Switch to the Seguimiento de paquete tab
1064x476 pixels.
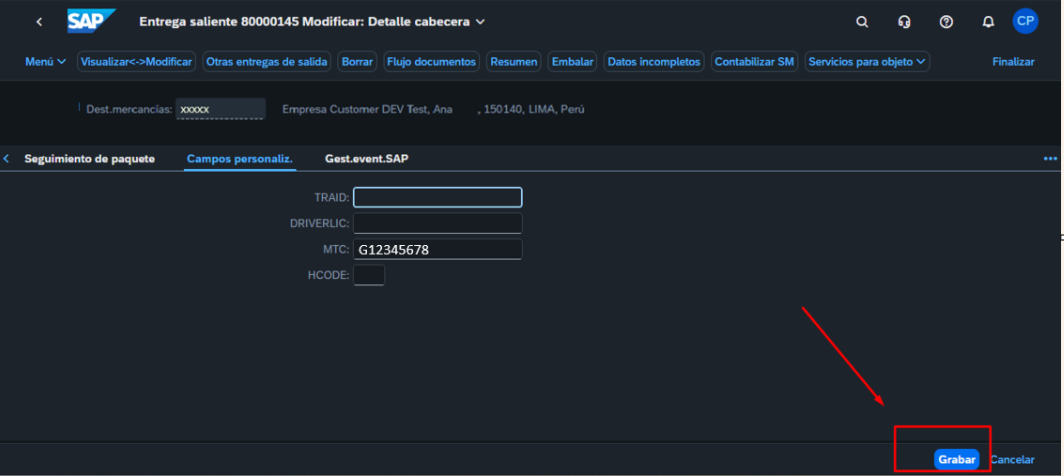(89, 159)
